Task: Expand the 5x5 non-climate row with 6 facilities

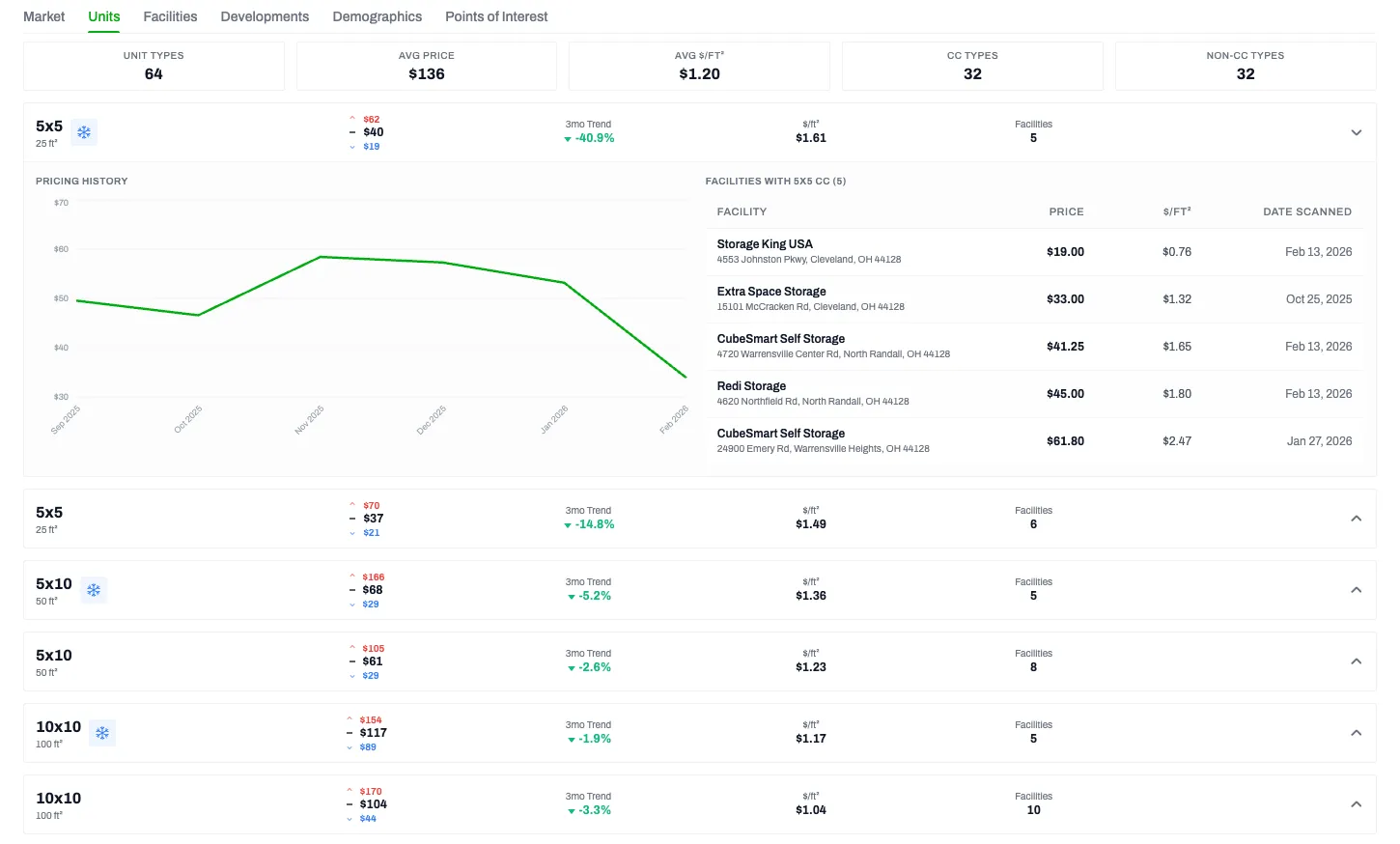Action: click(x=1356, y=519)
